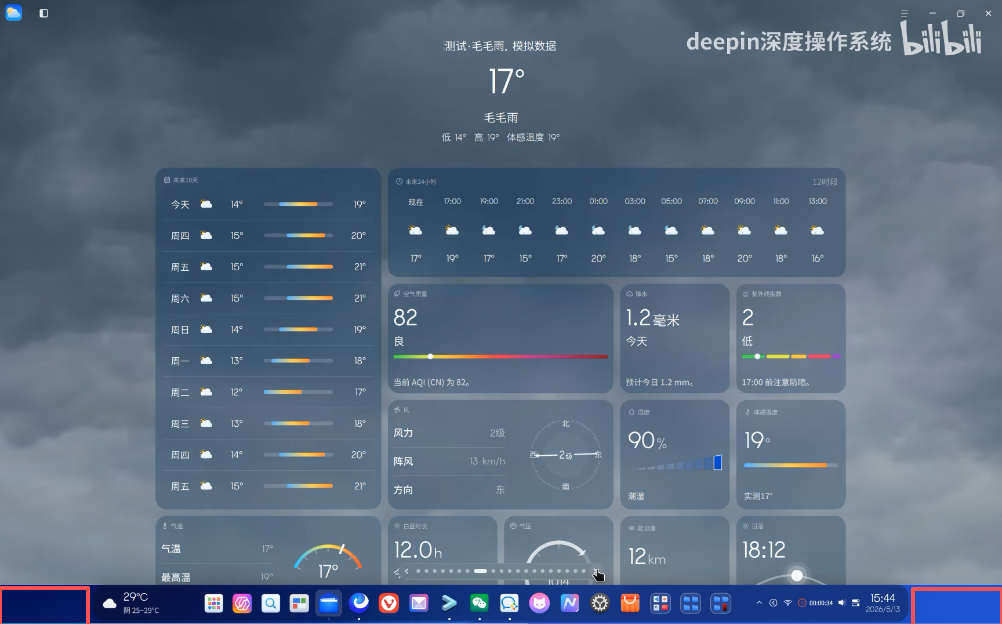Click the sunset time 18:12
Screen dimensions: 1002x624
[764, 550]
